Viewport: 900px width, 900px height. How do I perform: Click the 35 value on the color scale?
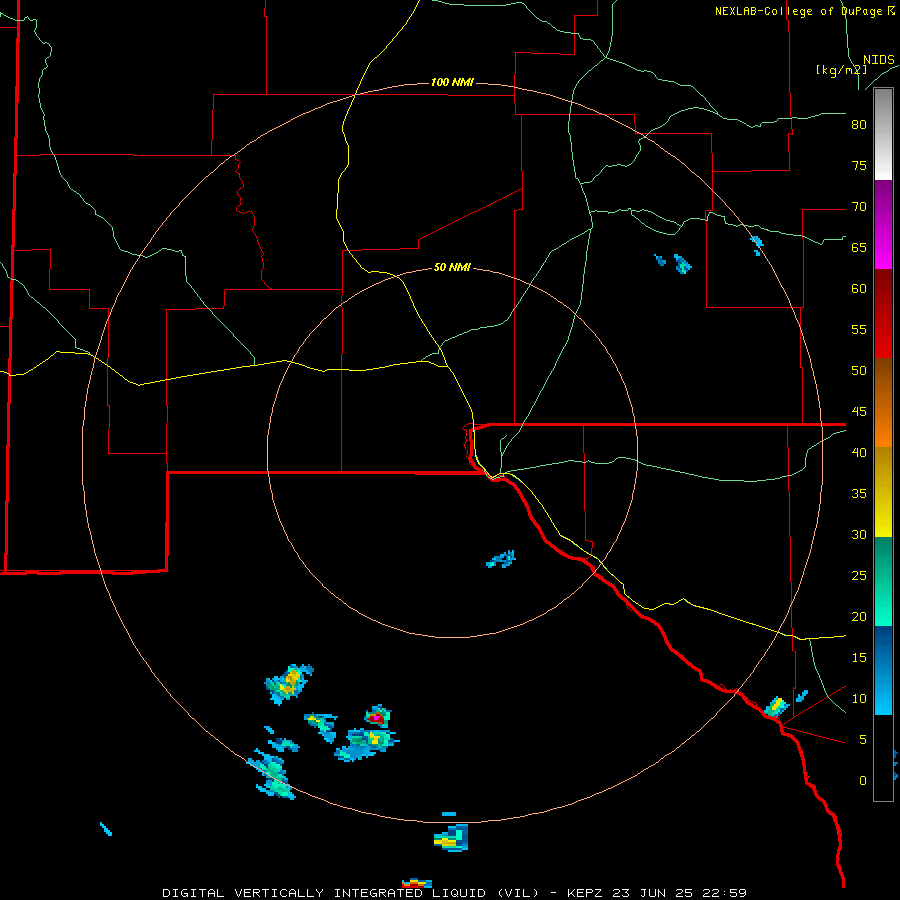[859, 494]
